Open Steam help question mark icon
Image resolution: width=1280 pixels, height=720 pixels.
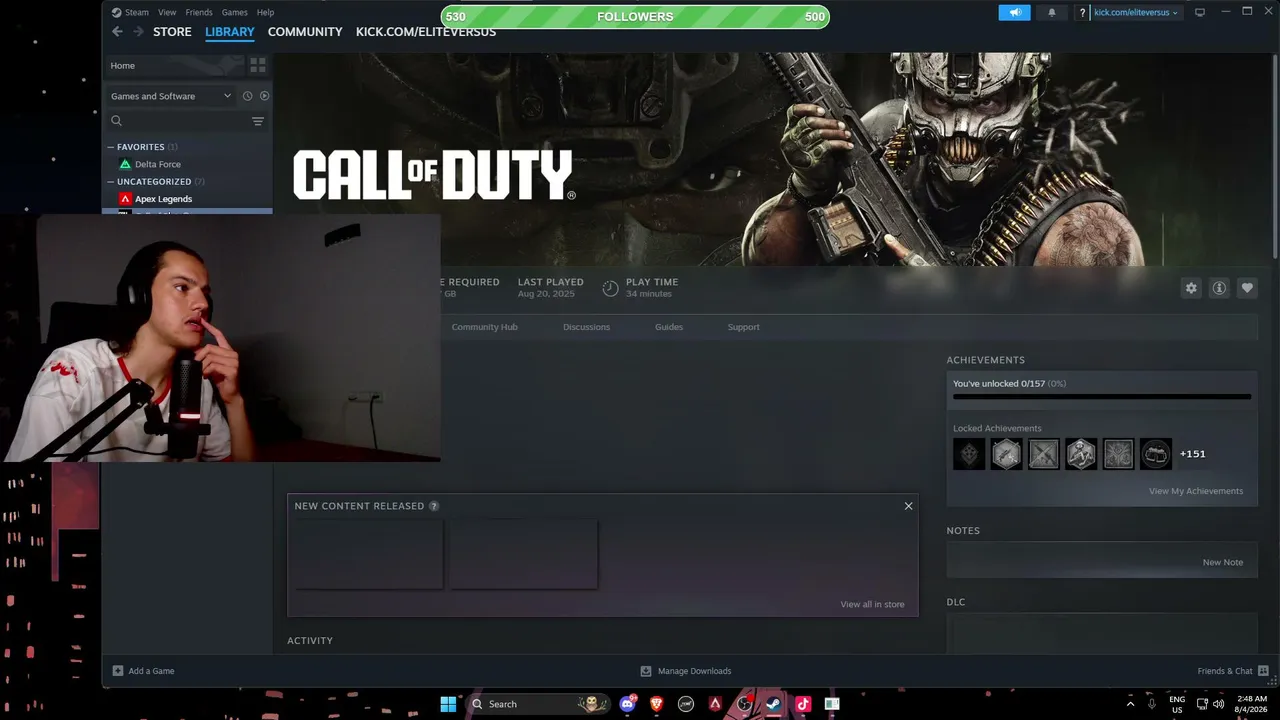tap(1082, 13)
